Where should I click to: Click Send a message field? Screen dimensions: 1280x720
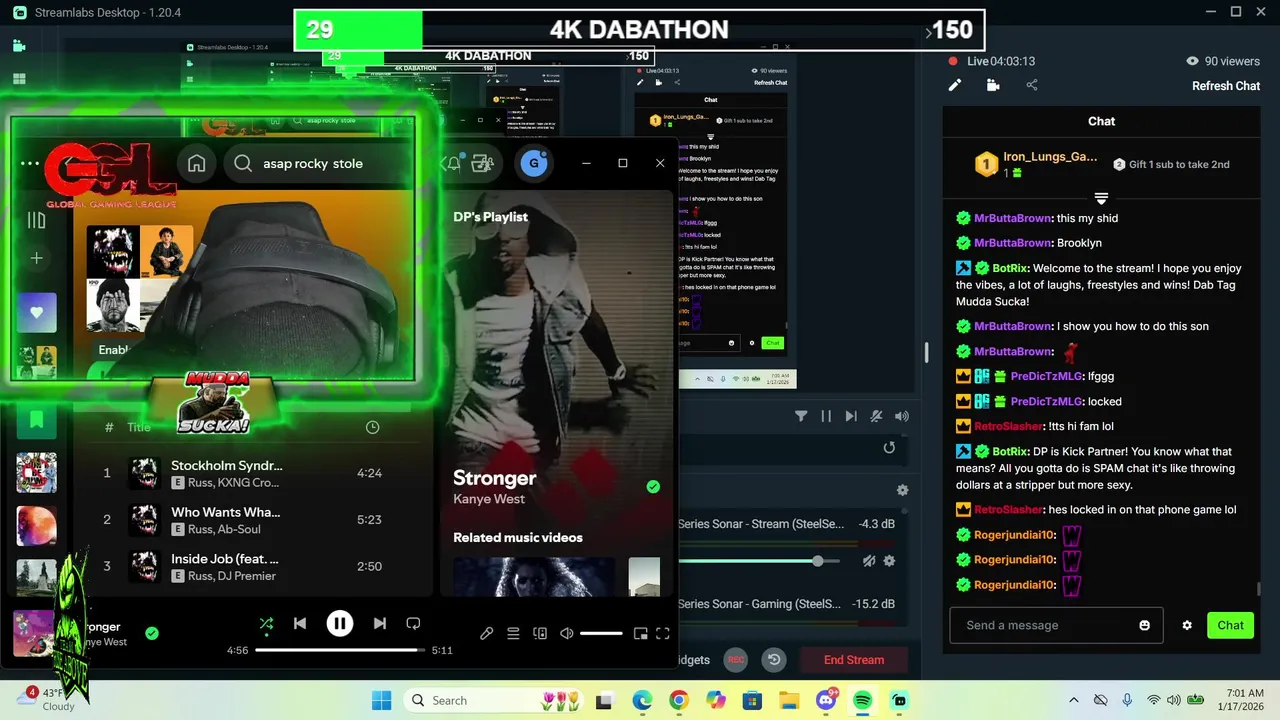coord(1056,625)
